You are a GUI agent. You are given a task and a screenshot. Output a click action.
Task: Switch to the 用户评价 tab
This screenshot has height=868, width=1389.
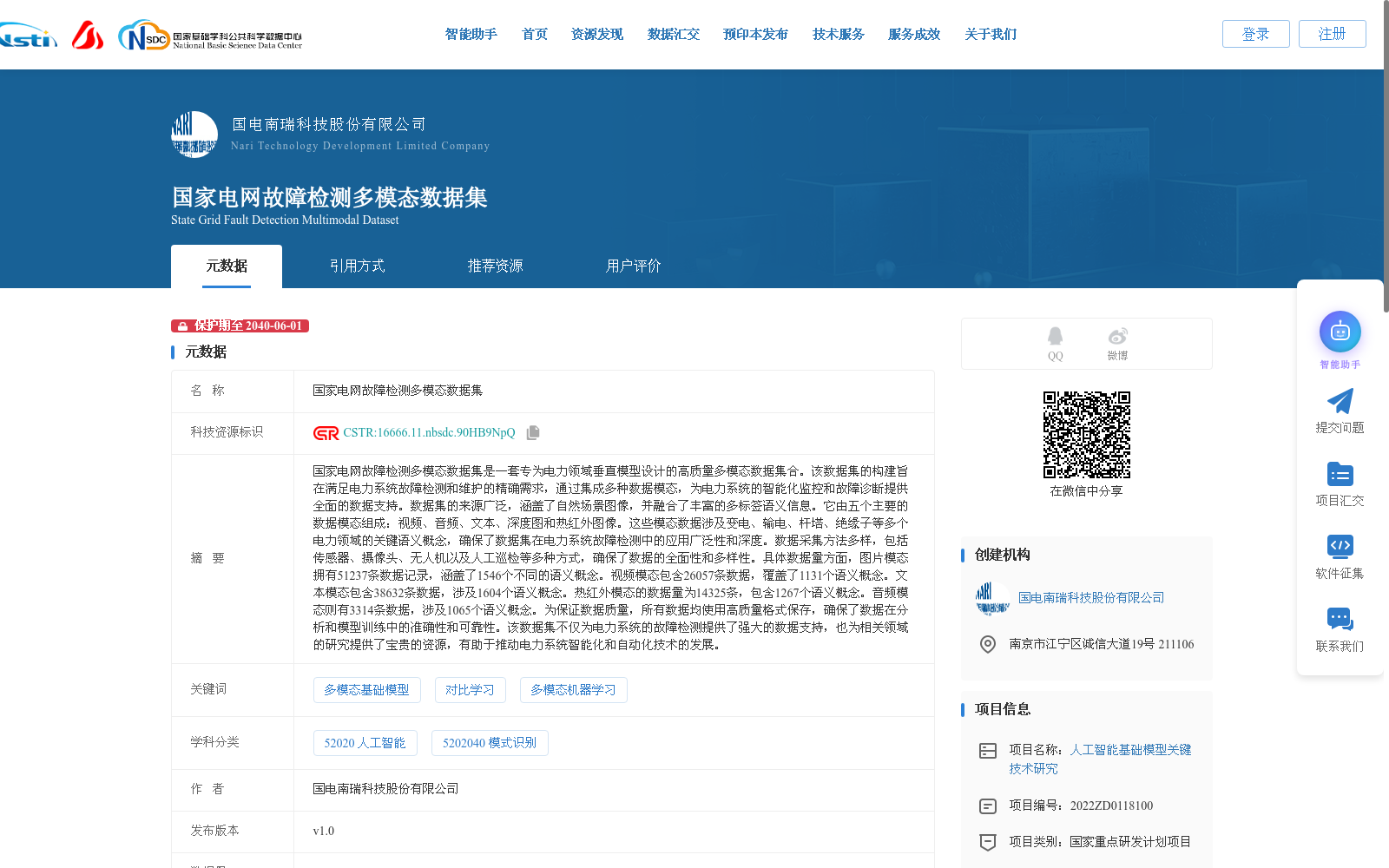(634, 266)
